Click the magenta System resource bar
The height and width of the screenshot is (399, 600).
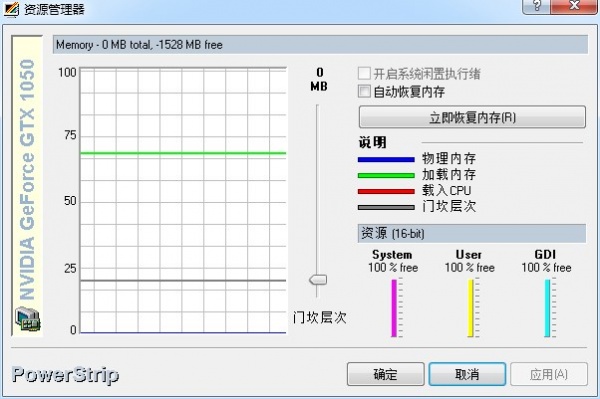point(394,308)
